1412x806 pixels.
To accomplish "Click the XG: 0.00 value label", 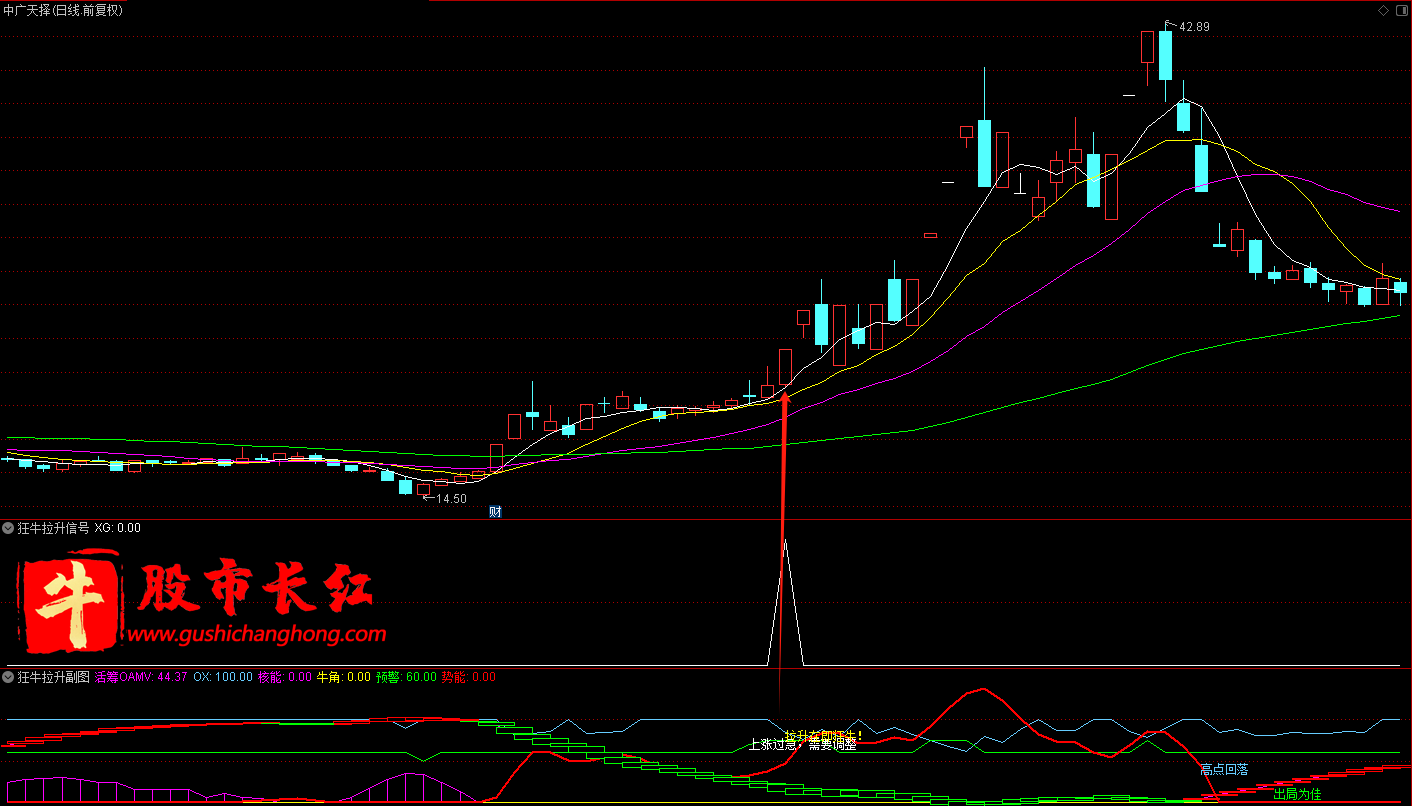I will pos(118,528).
